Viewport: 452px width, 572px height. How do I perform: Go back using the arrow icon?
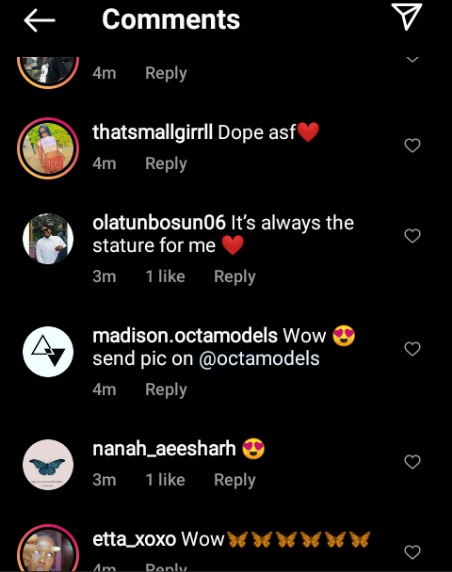[x=39, y=20]
